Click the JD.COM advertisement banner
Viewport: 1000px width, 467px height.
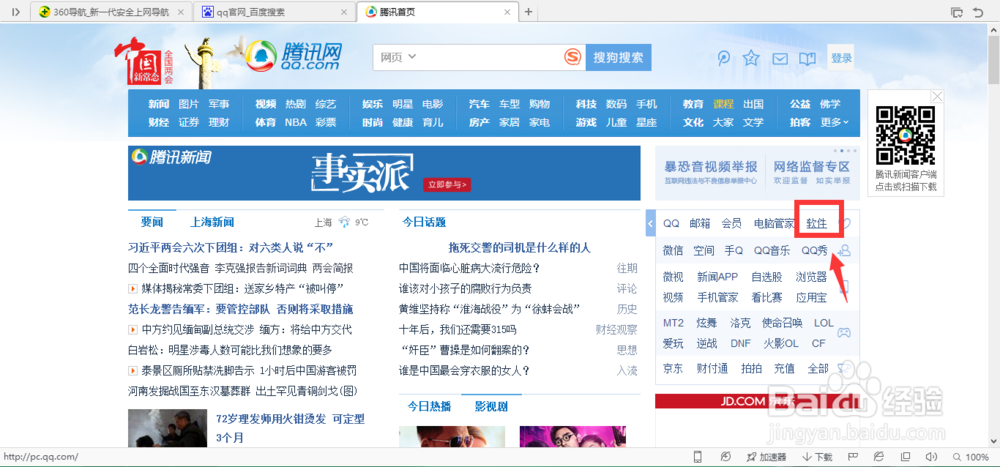756,401
